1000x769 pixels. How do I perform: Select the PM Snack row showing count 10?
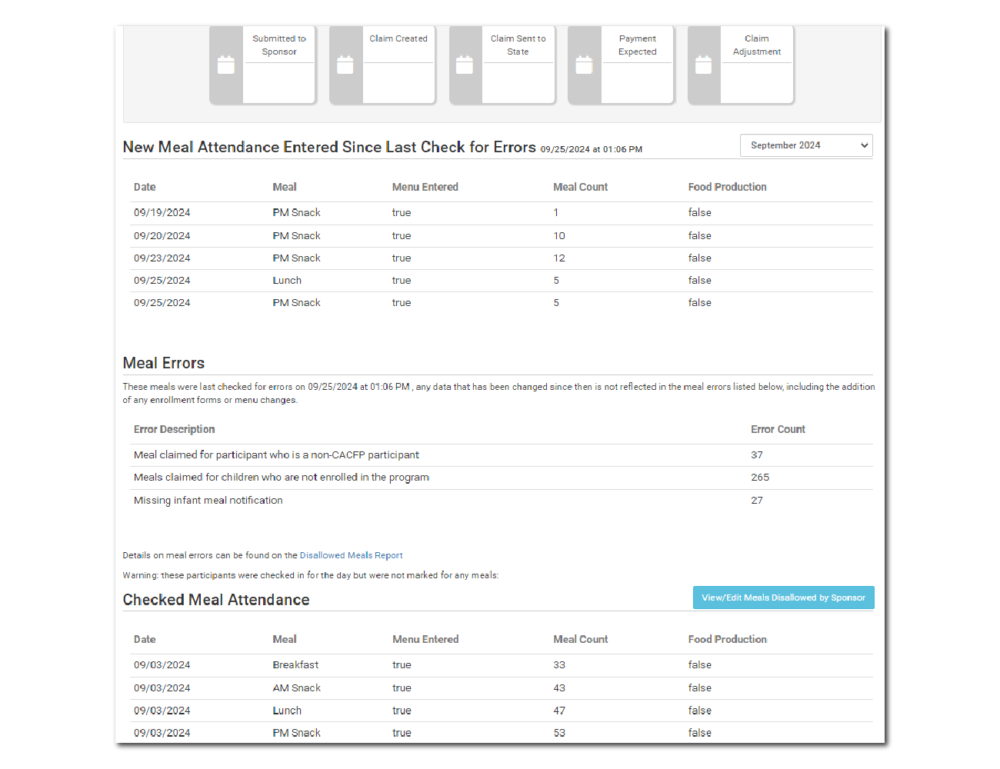click(x=400, y=235)
